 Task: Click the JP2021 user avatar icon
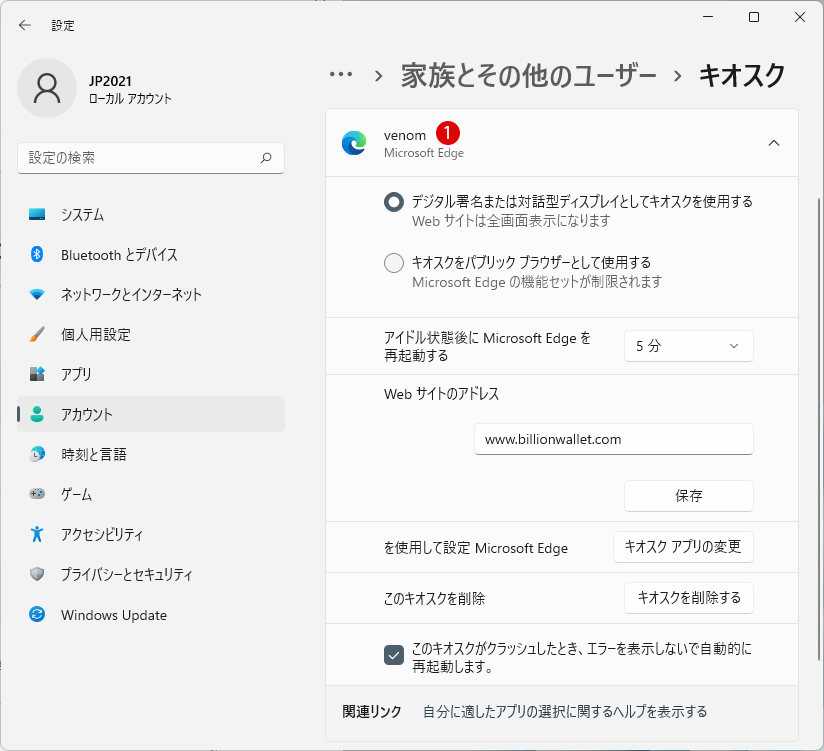point(47,88)
